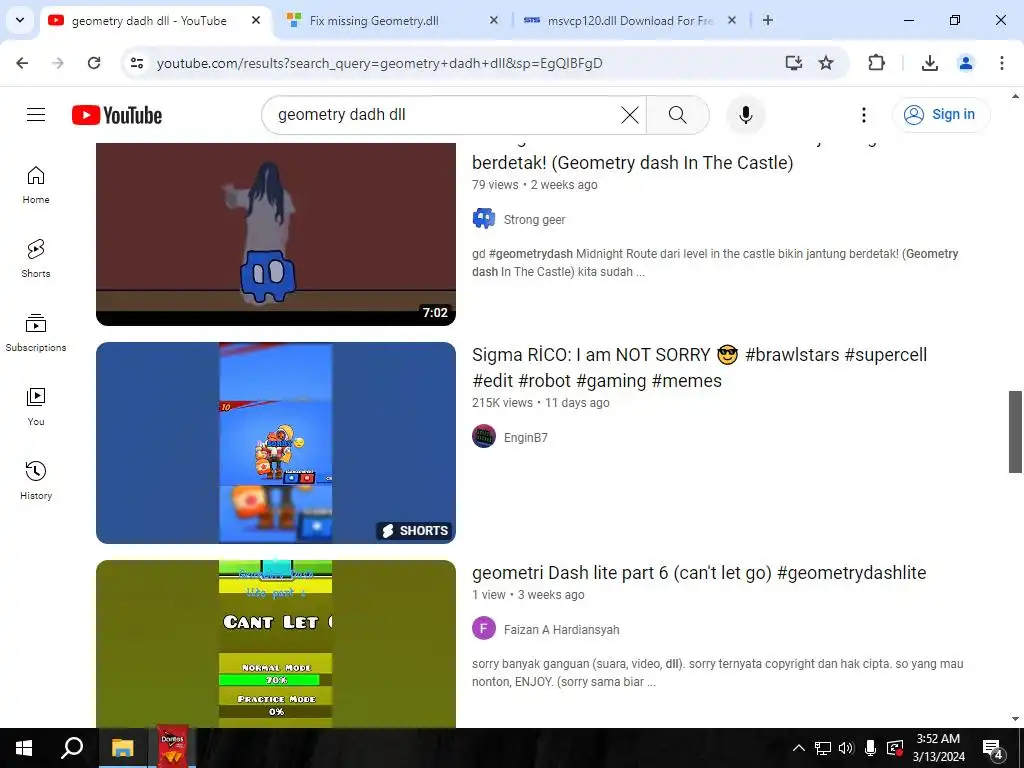
Task: Open the EnginB7 channel link
Action: (x=526, y=438)
